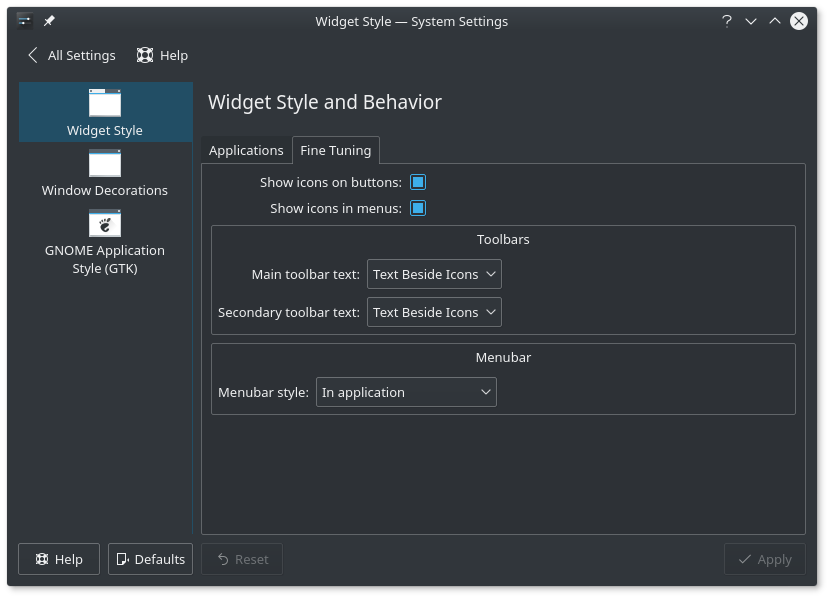Disable Show icons on buttons
The image size is (830, 599).
tap(417, 182)
